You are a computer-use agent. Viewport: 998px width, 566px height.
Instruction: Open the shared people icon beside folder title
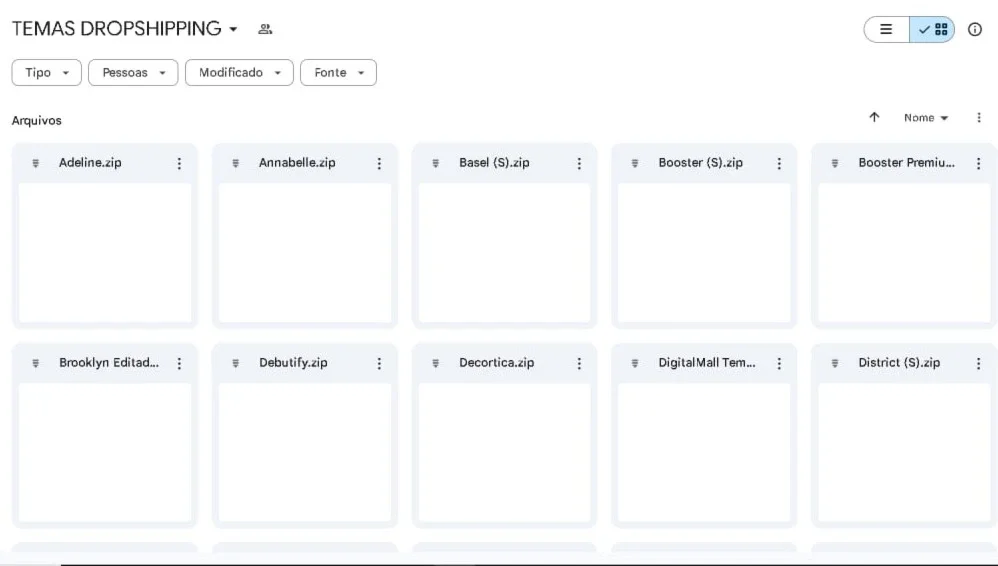[265, 29]
